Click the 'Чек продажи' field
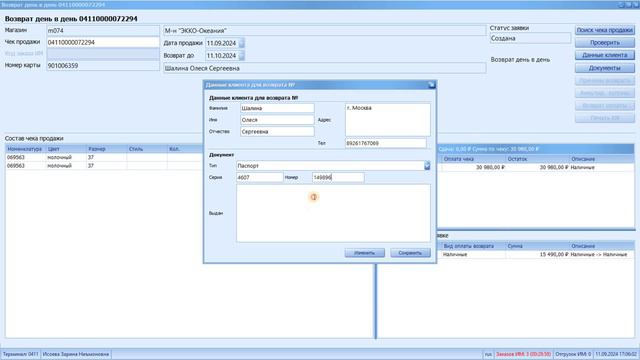Viewport: 640px width, 360px height. click(103, 42)
